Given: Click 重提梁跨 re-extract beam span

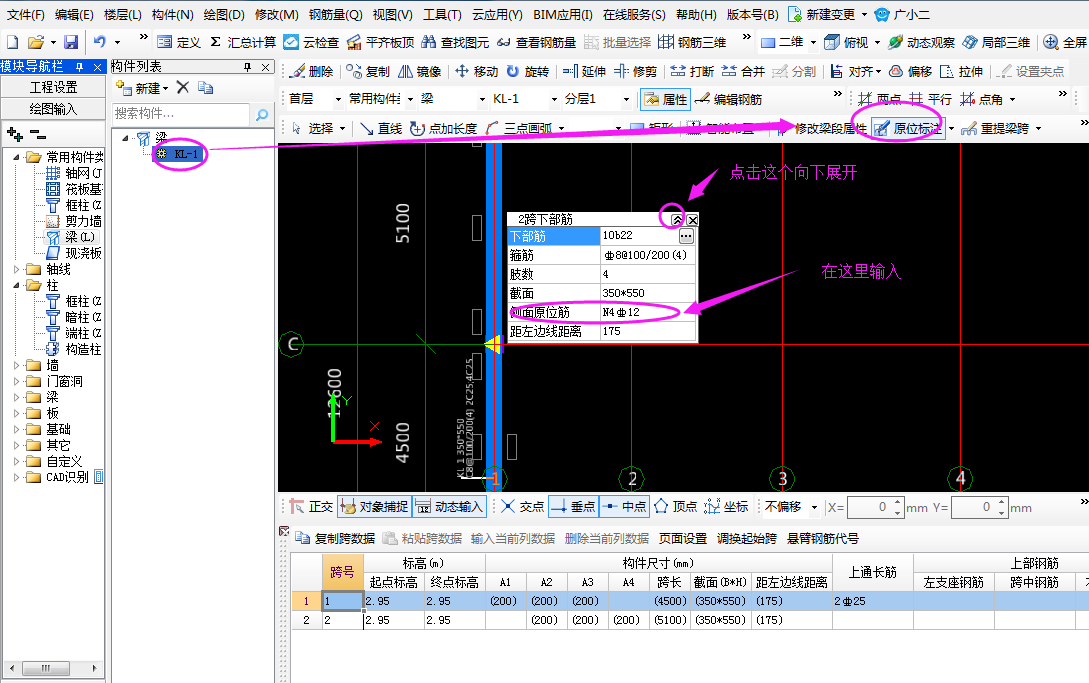Looking at the screenshot, I should [995, 129].
